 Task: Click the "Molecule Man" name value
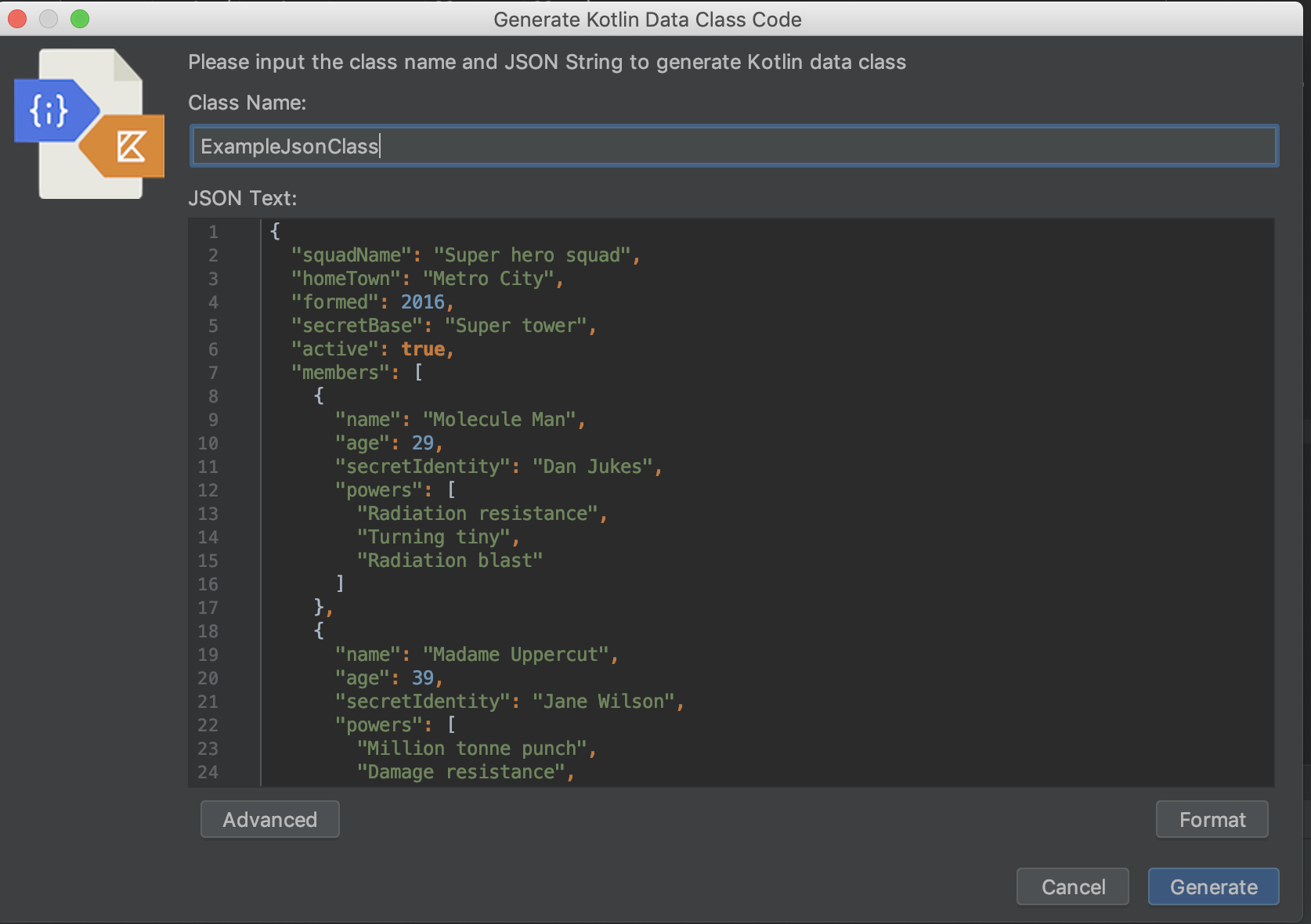coord(500,420)
